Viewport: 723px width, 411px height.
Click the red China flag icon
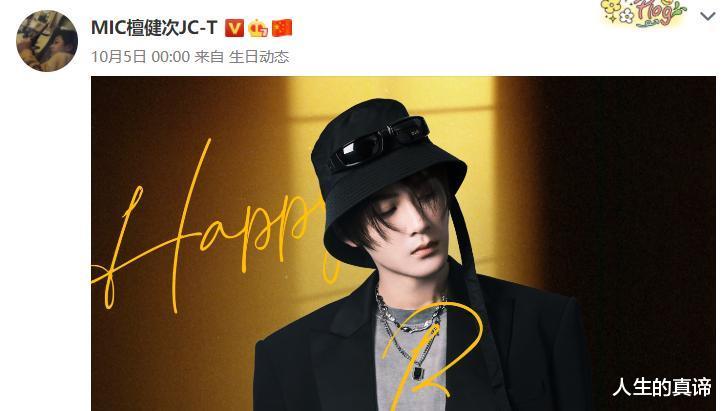point(282,28)
